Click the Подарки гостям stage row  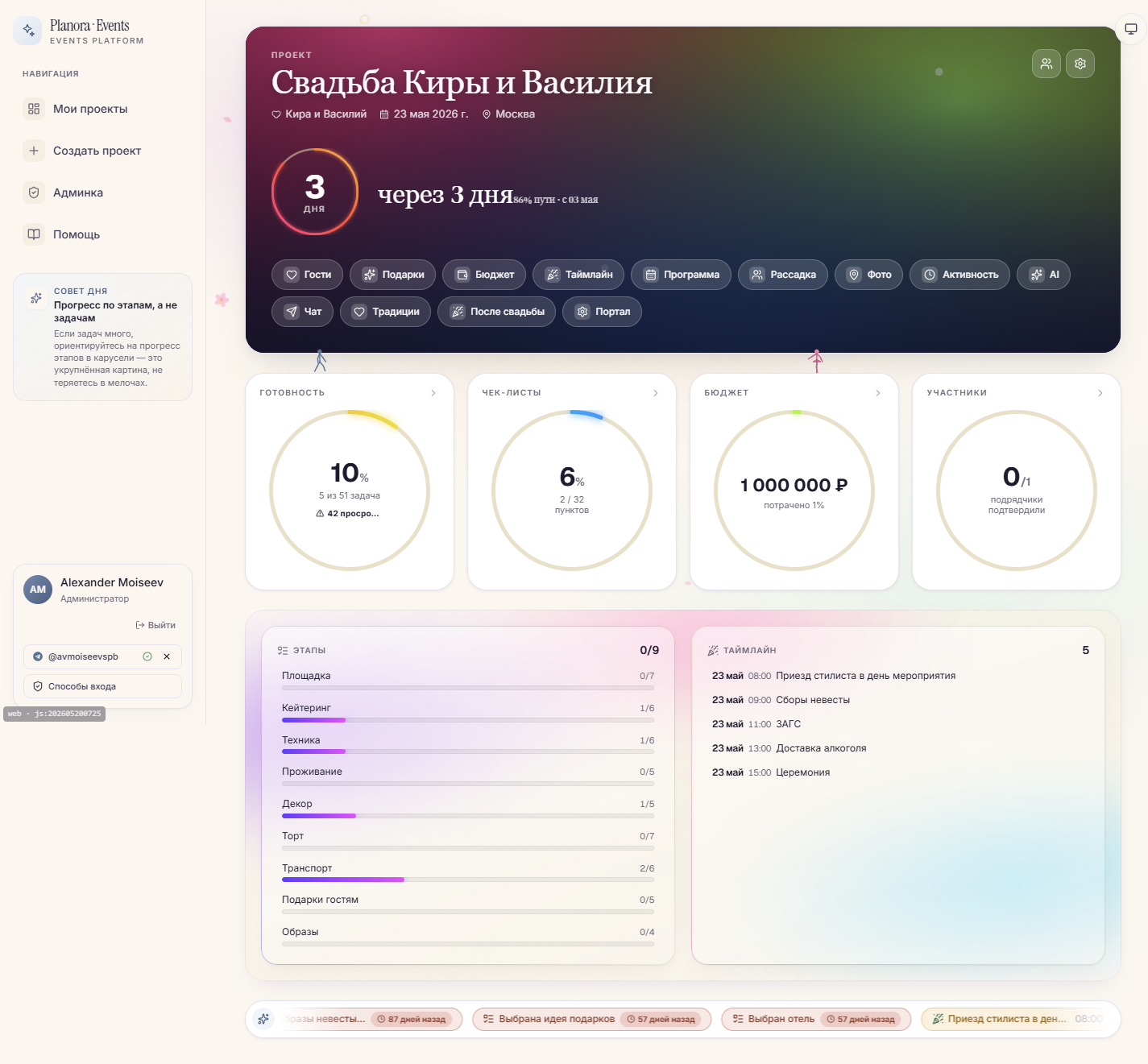[468, 905]
